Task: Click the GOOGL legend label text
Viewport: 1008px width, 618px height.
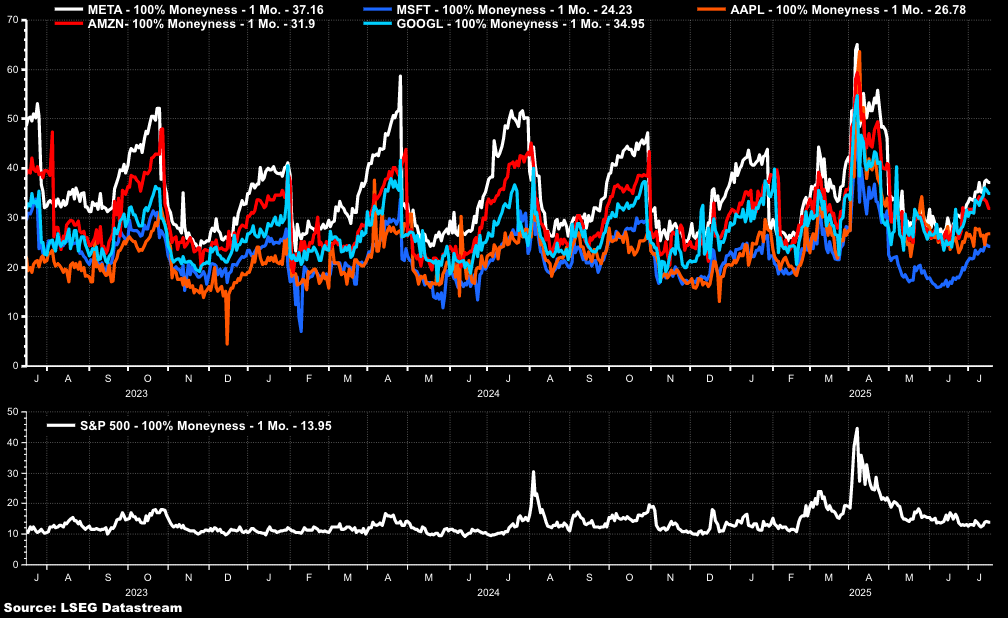Action: point(521,24)
